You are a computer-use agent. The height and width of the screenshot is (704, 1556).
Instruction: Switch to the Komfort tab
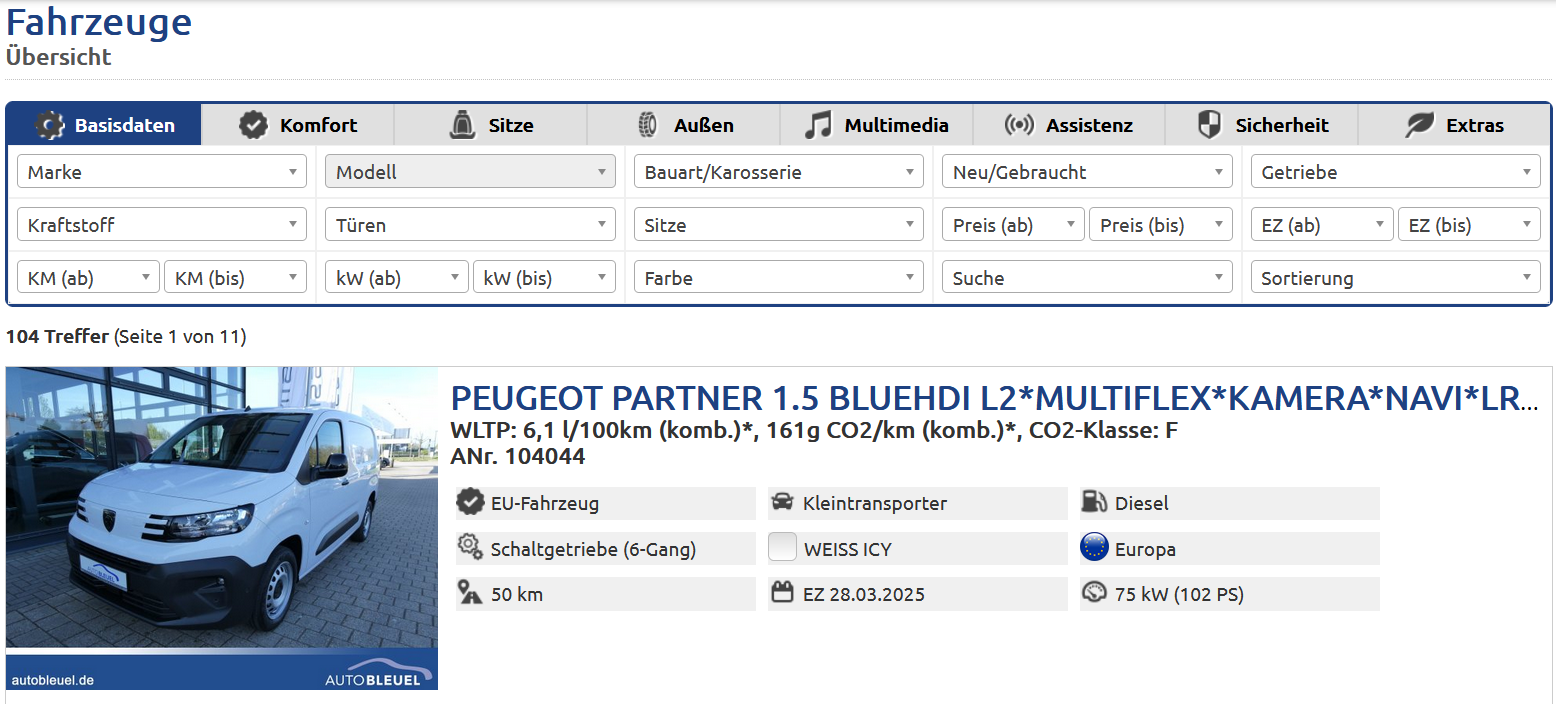(298, 125)
